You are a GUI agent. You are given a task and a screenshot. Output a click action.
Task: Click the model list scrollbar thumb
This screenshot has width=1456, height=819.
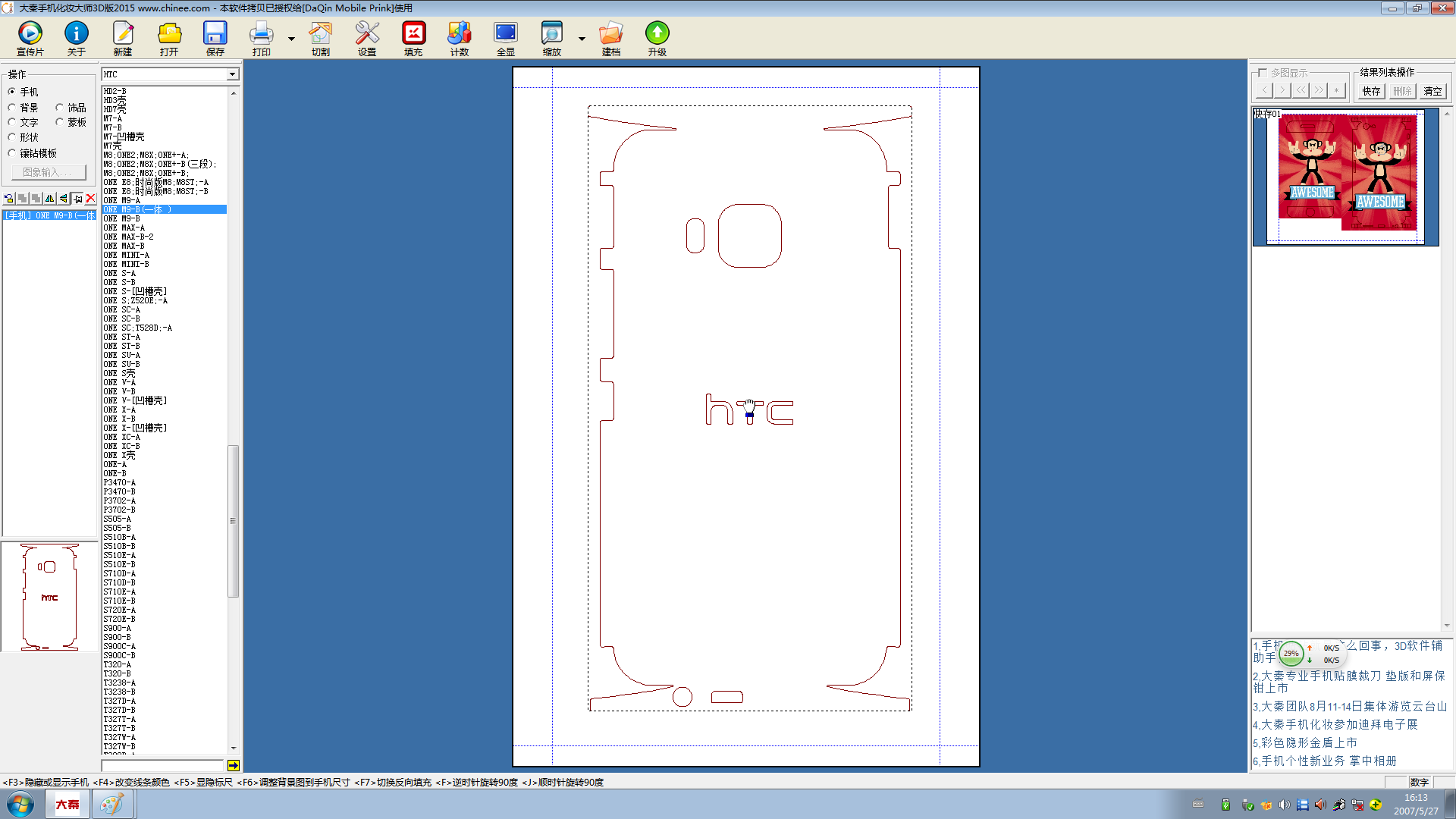[234, 521]
